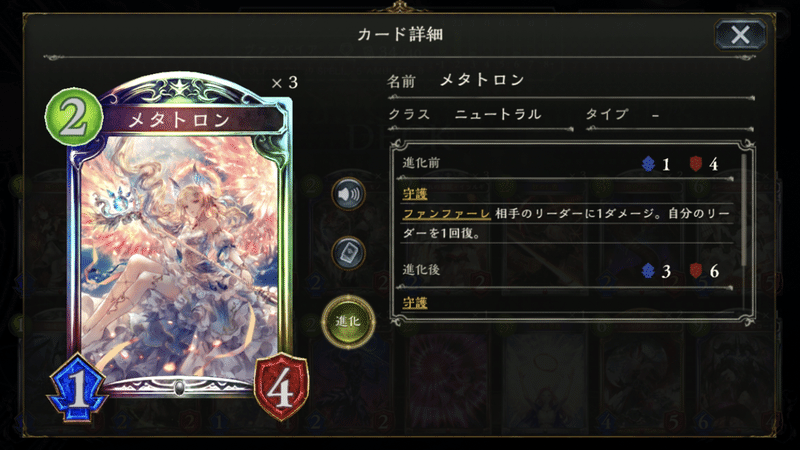The height and width of the screenshot is (450, 800).
Task: Click the 守護 keyword link before evolution
Action: click(415, 194)
